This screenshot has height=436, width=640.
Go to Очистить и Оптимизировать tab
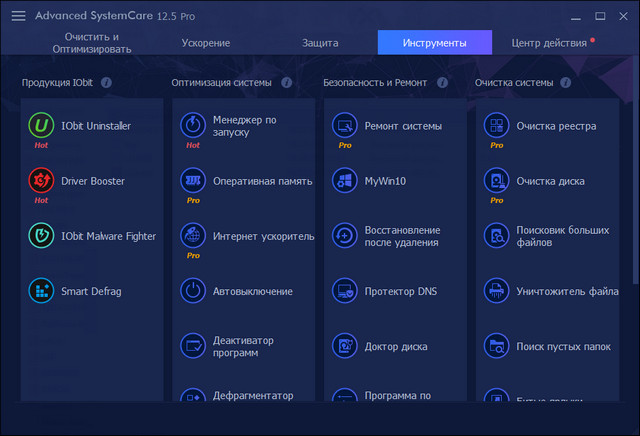(85, 43)
